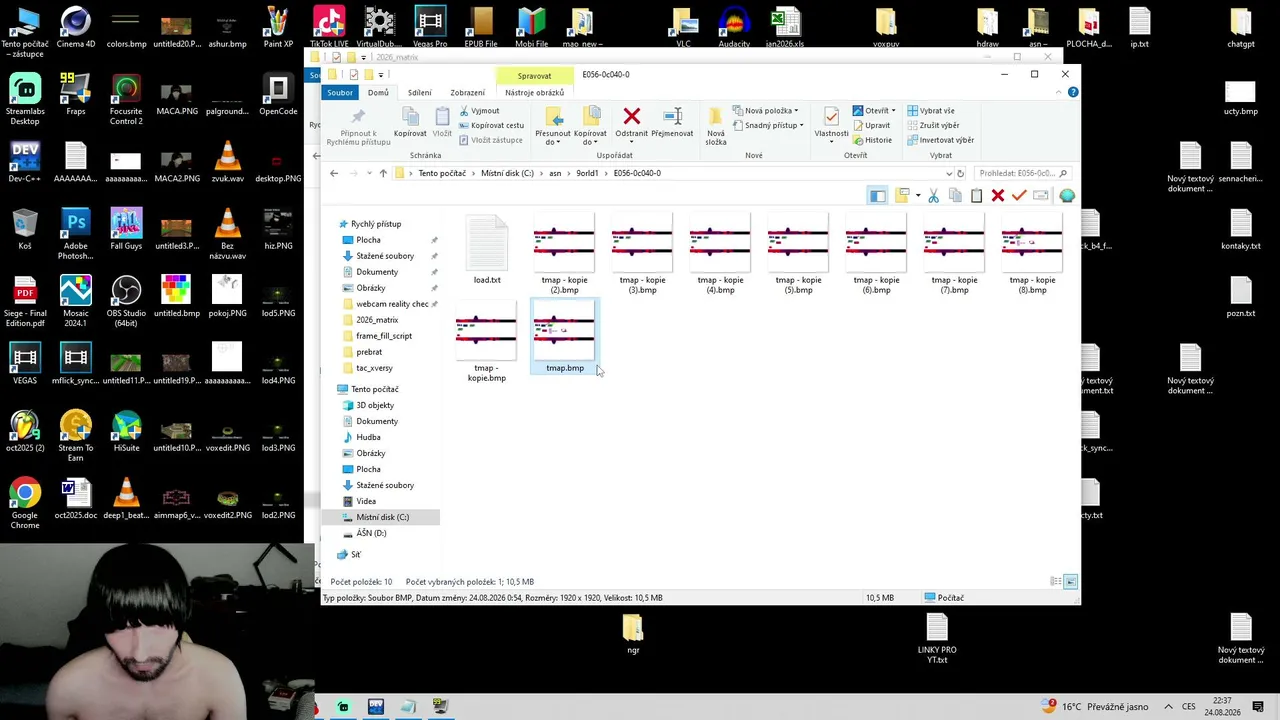Open the Soubor menu tab
This screenshot has width=1280, height=720.
pos(340,92)
